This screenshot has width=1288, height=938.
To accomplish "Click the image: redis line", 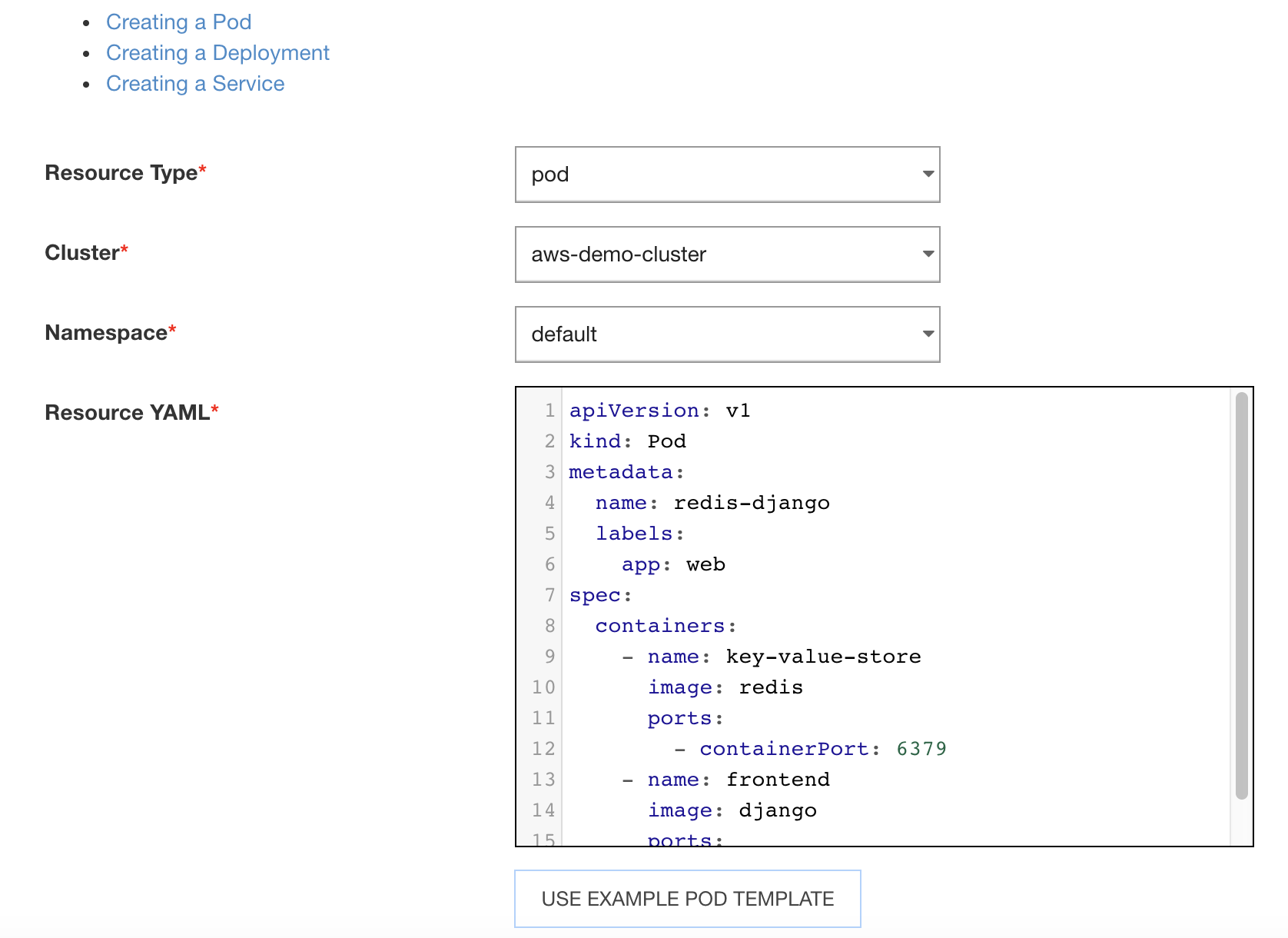I will pos(725,687).
